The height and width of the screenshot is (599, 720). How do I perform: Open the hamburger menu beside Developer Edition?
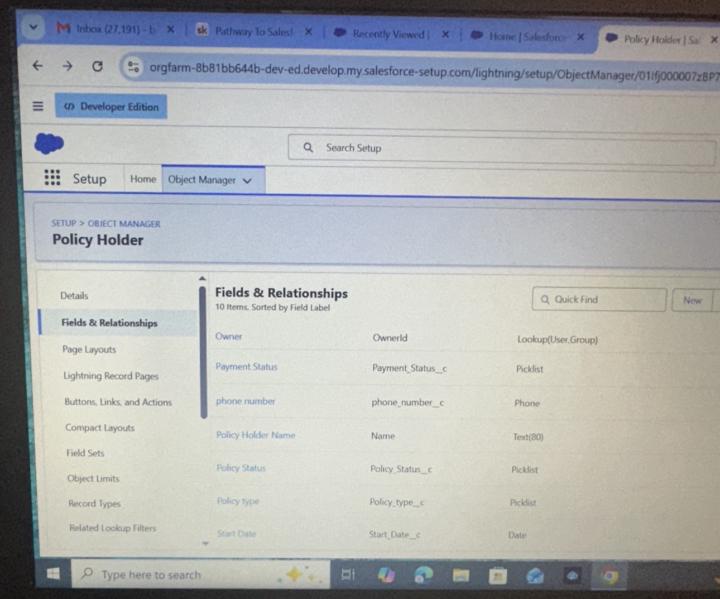click(x=38, y=106)
